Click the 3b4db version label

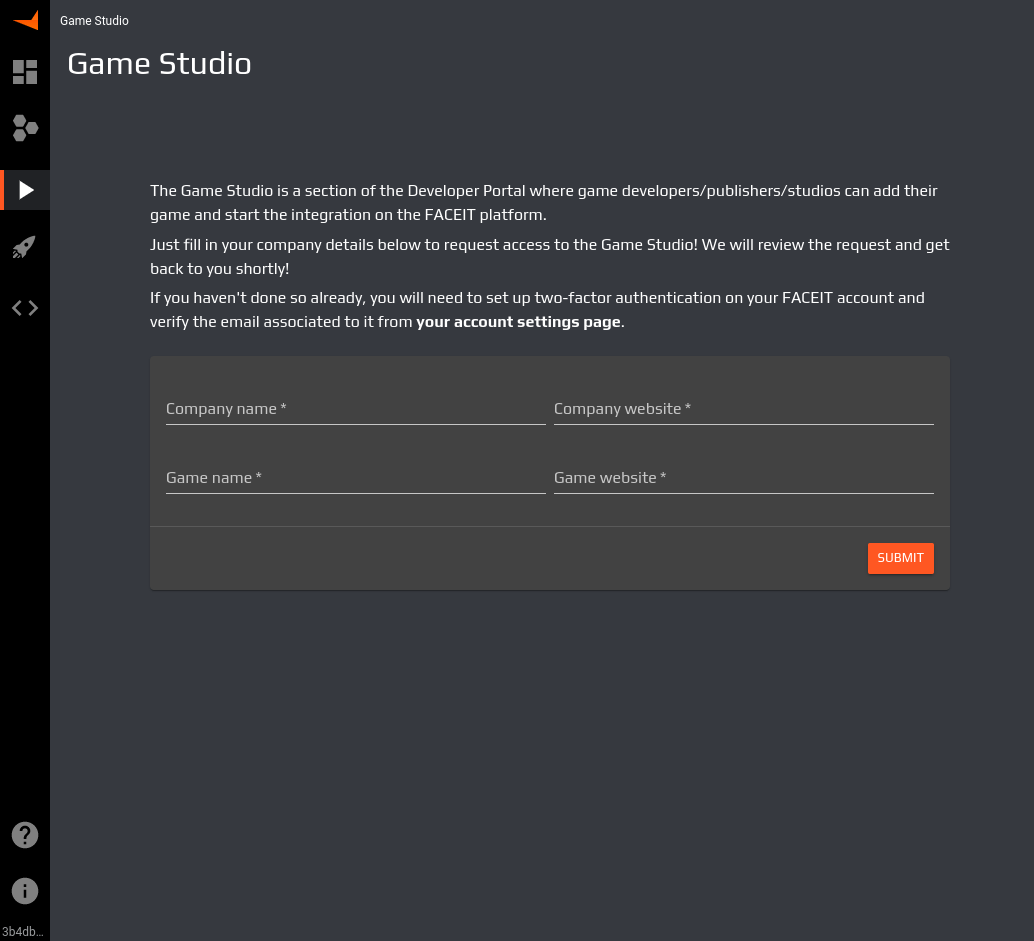[x=24, y=931]
